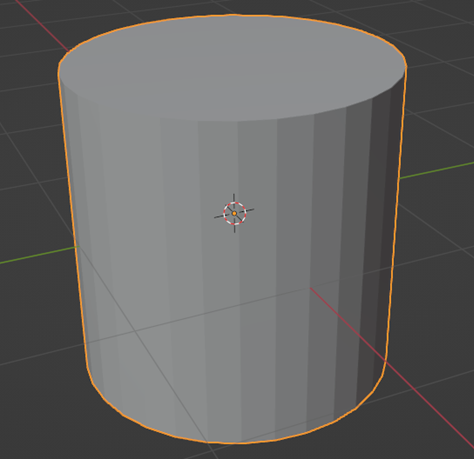Click the orange selection outline at cylinder's bottom
Image resolution: width=474 pixels, height=459 pixels.
(233, 443)
